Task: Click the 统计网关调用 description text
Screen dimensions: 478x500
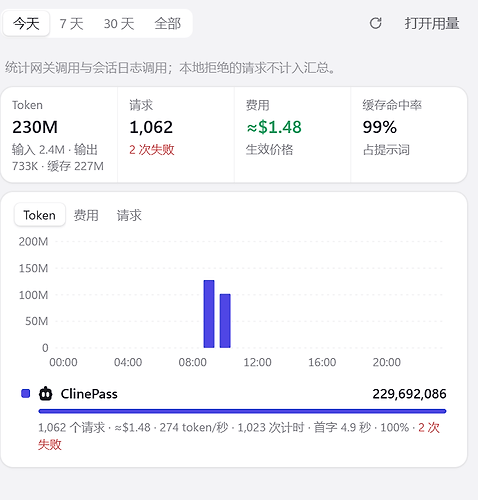Action: pyautogui.click(x=170, y=68)
